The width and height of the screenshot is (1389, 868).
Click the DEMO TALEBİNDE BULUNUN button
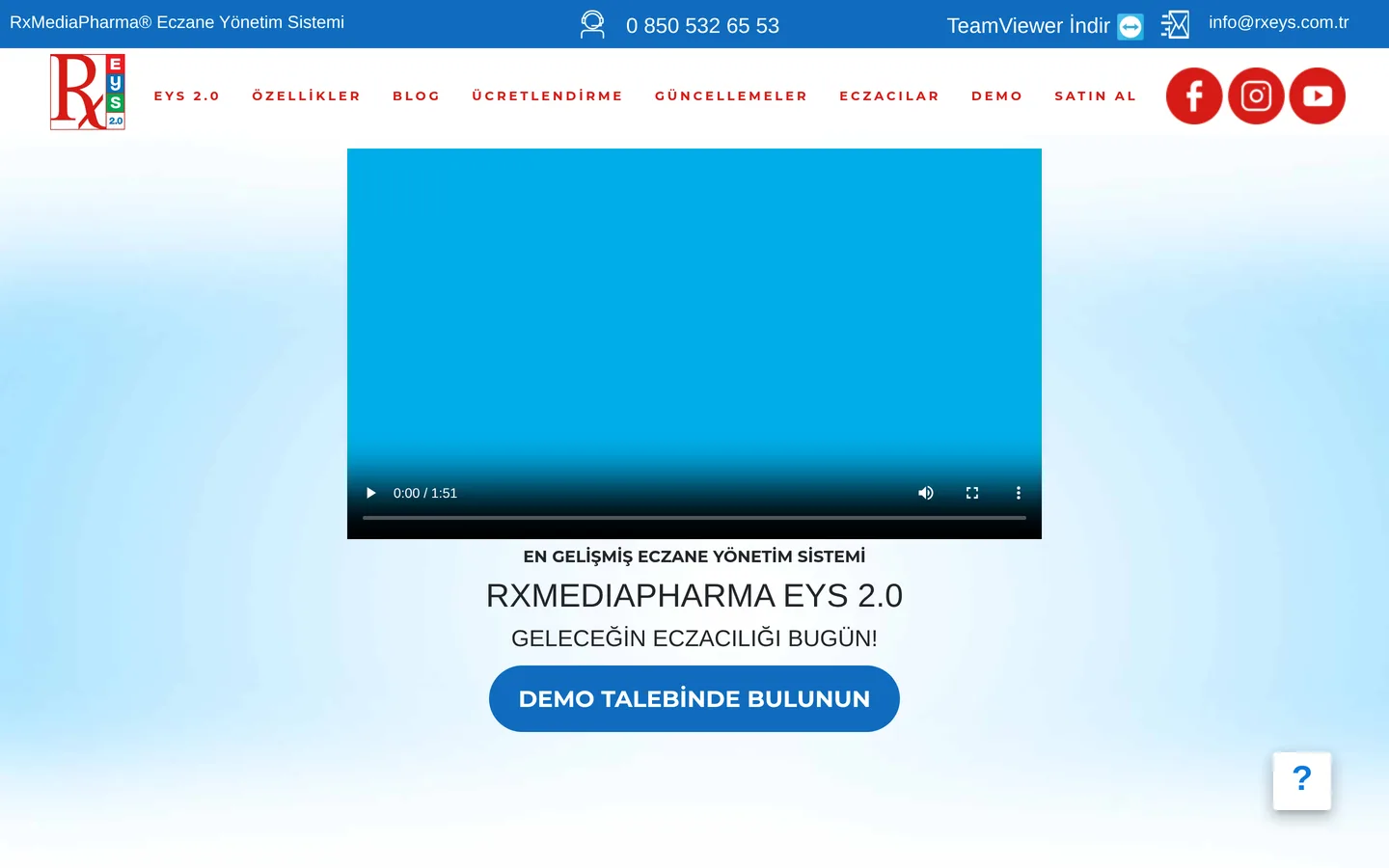pyautogui.click(x=694, y=698)
